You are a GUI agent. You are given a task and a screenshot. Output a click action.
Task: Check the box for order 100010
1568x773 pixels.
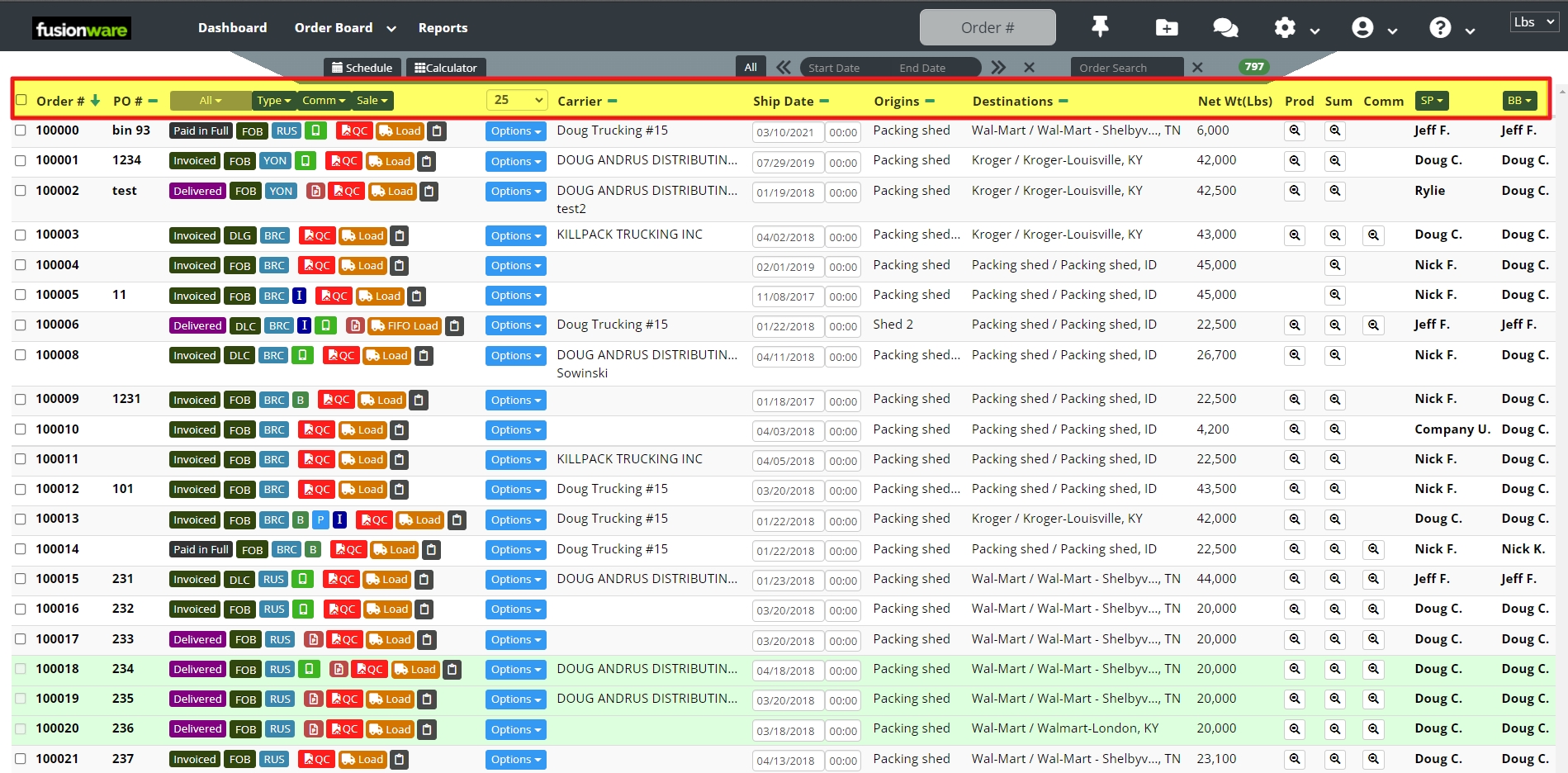tap(21, 429)
